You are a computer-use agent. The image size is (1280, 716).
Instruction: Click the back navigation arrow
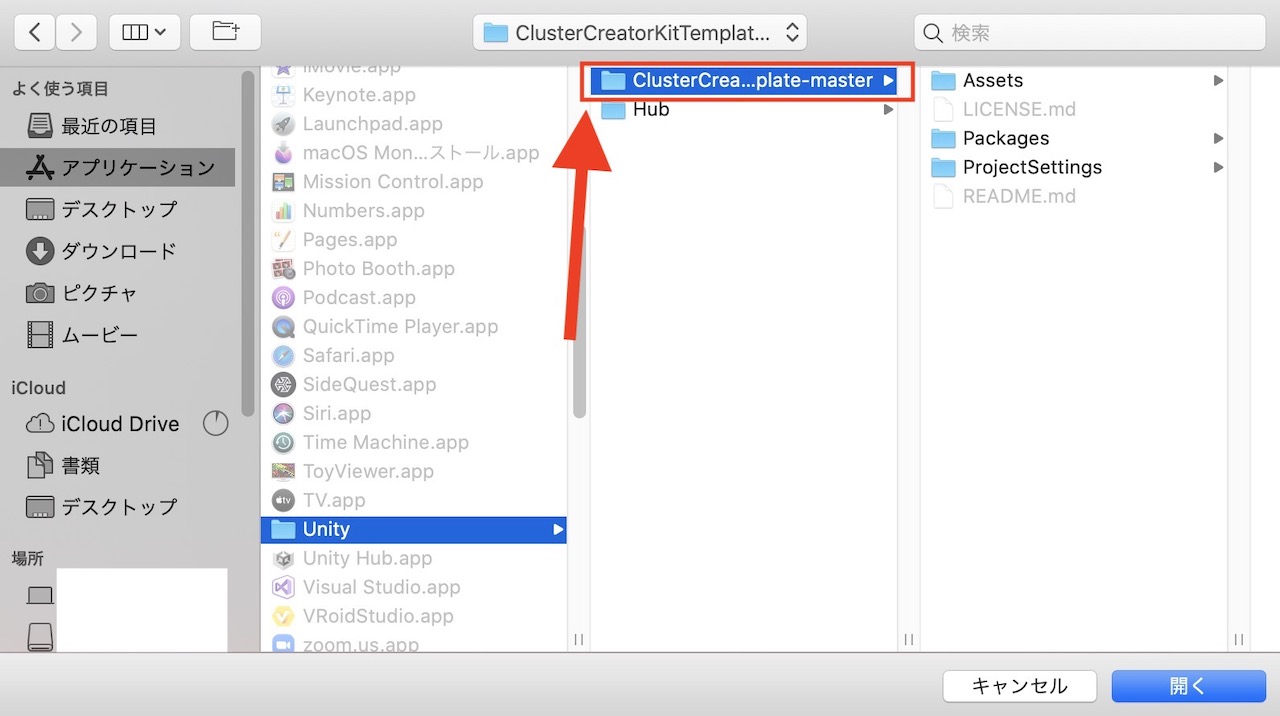click(x=35, y=33)
